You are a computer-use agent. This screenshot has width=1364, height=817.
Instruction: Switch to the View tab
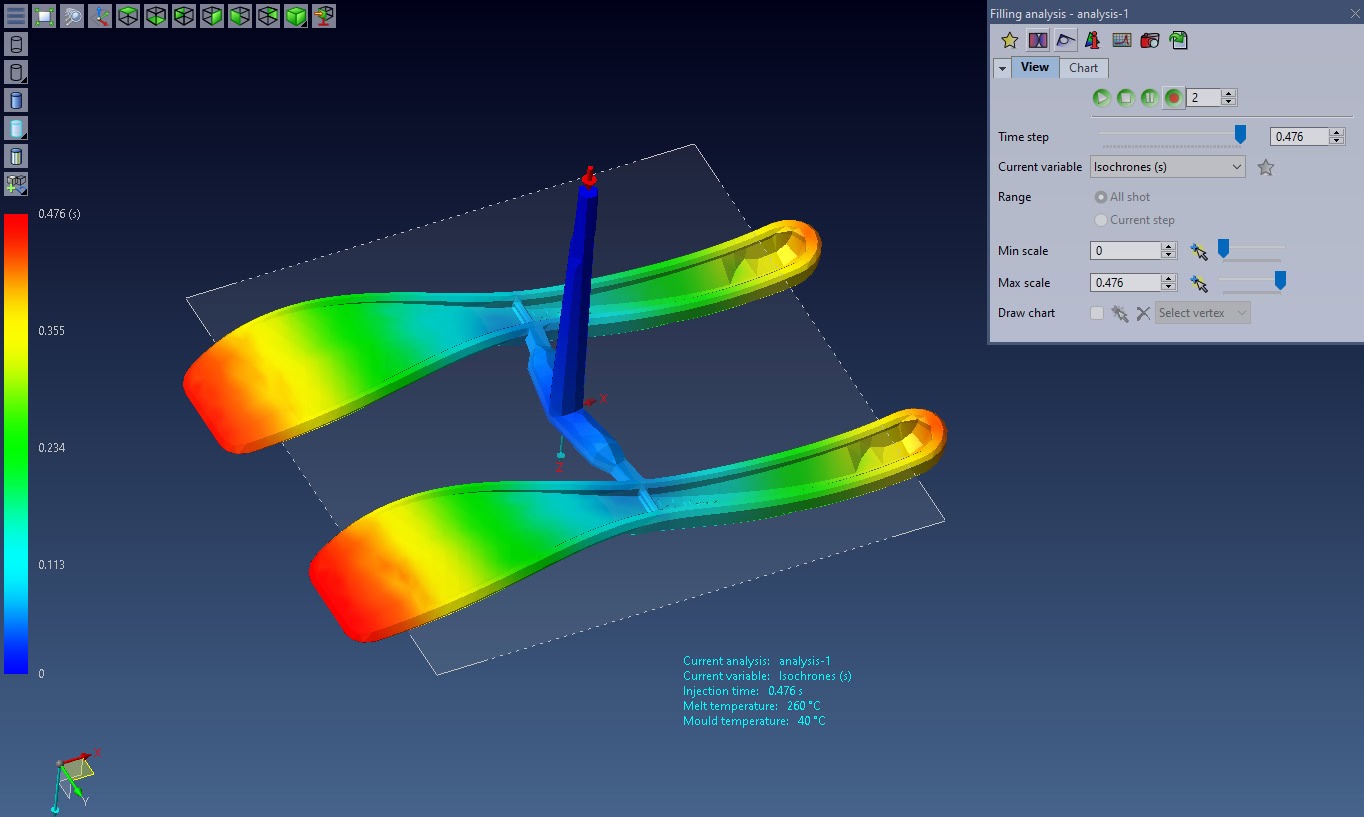point(1035,68)
